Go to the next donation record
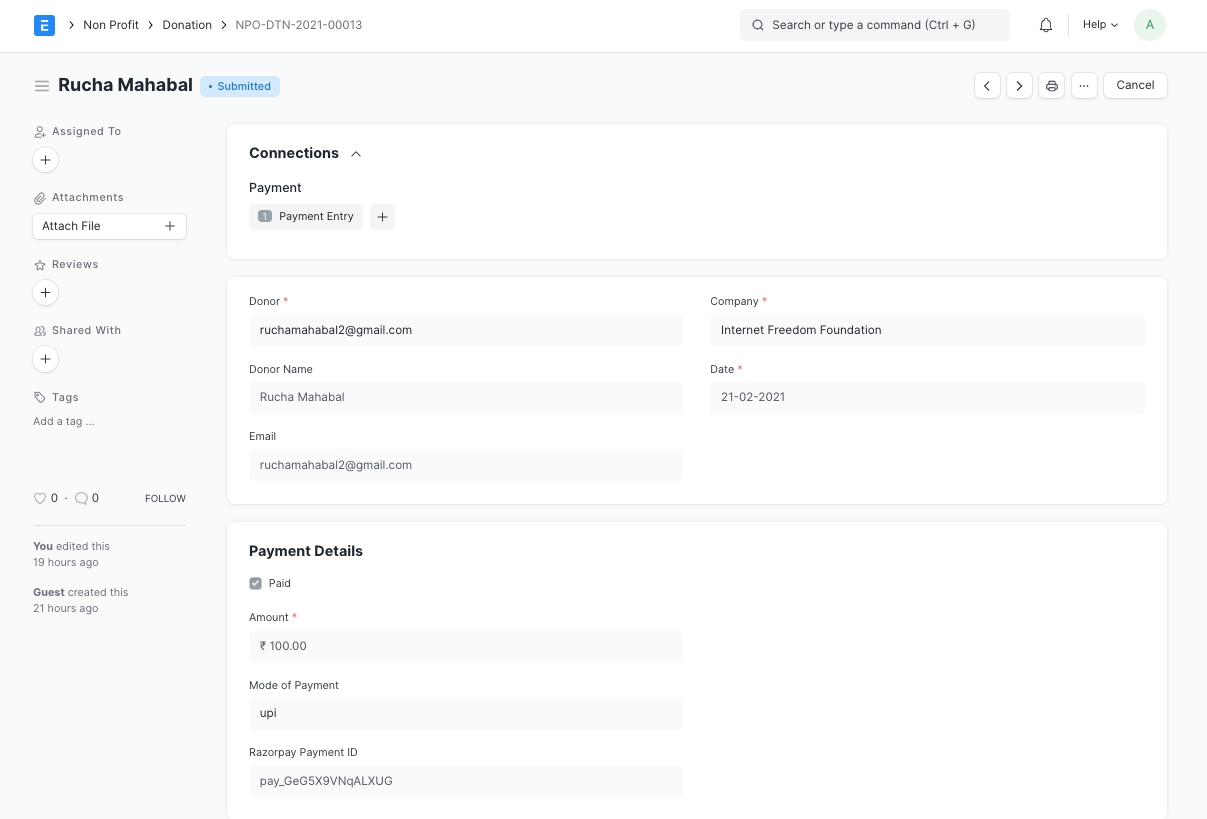This screenshot has width=1207, height=819. point(1019,86)
